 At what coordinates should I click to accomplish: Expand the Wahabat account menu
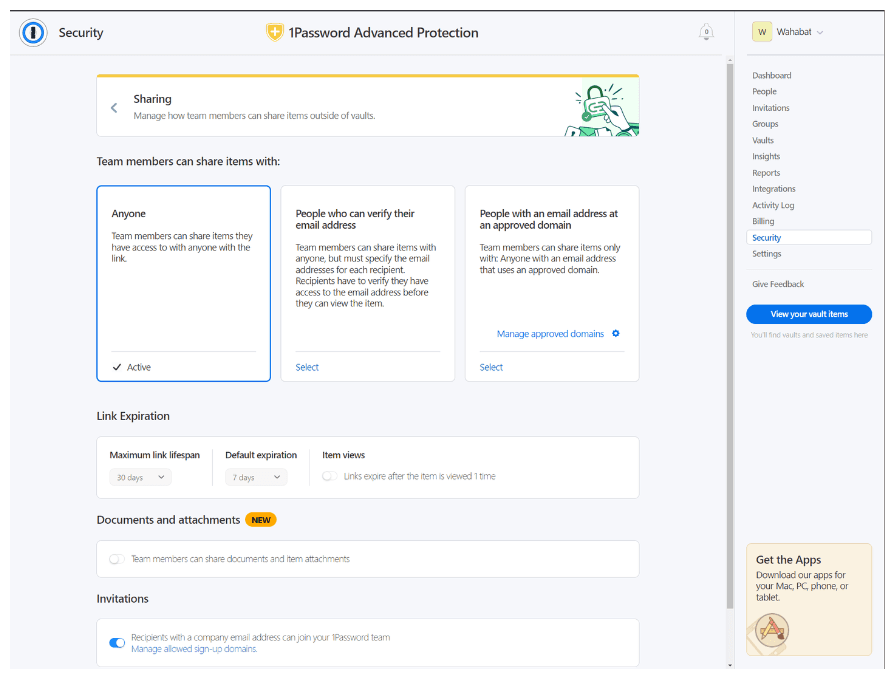820,32
